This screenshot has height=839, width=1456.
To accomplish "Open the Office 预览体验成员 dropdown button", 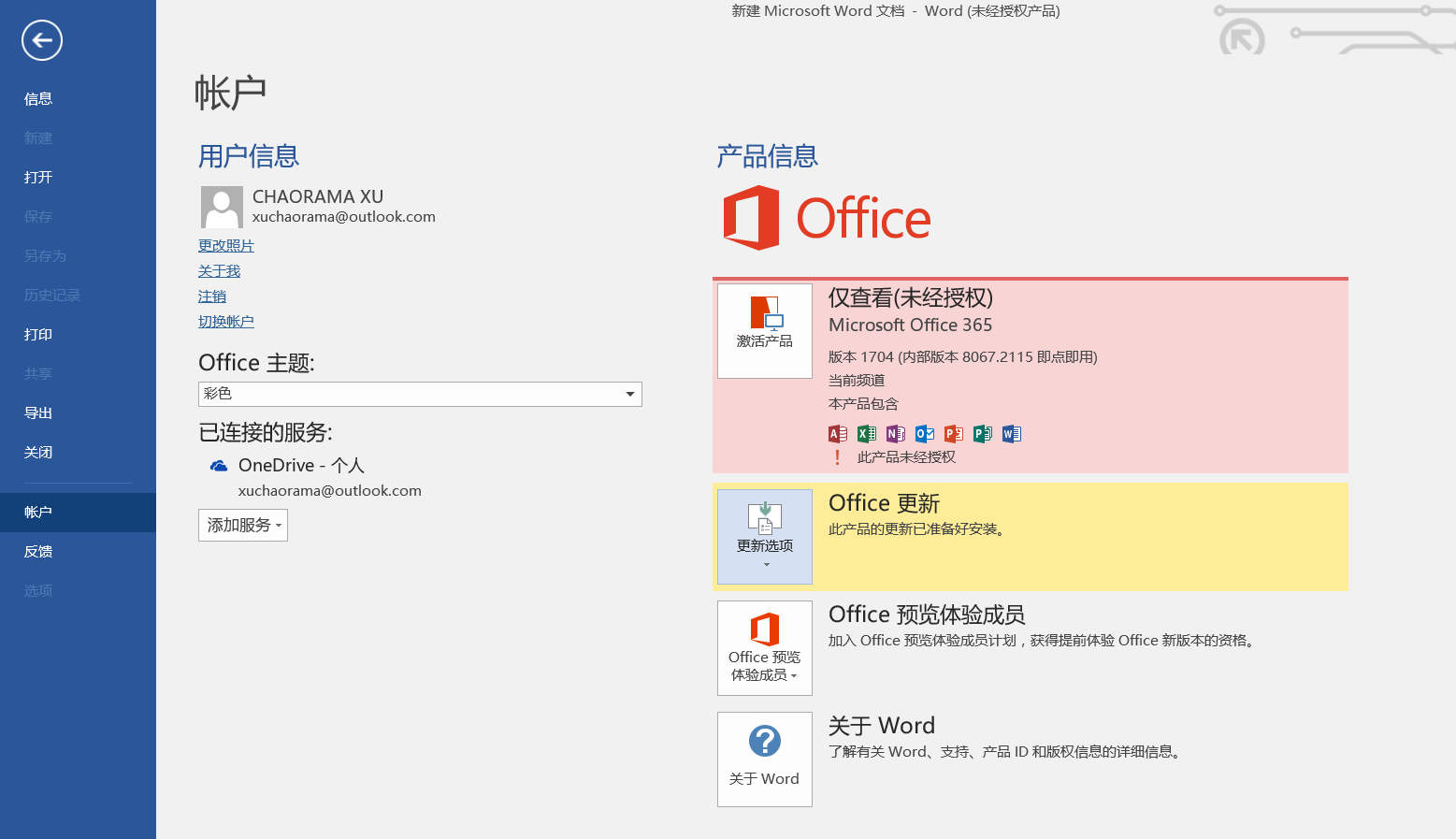I will point(764,648).
